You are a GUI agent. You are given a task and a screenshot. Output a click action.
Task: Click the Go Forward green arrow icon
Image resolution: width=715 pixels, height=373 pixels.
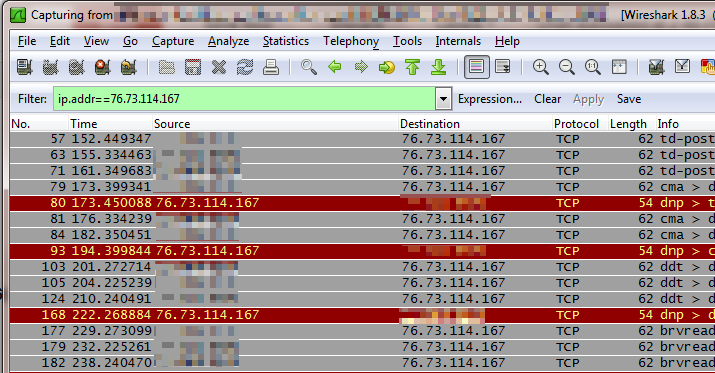click(x=361, y=67)
